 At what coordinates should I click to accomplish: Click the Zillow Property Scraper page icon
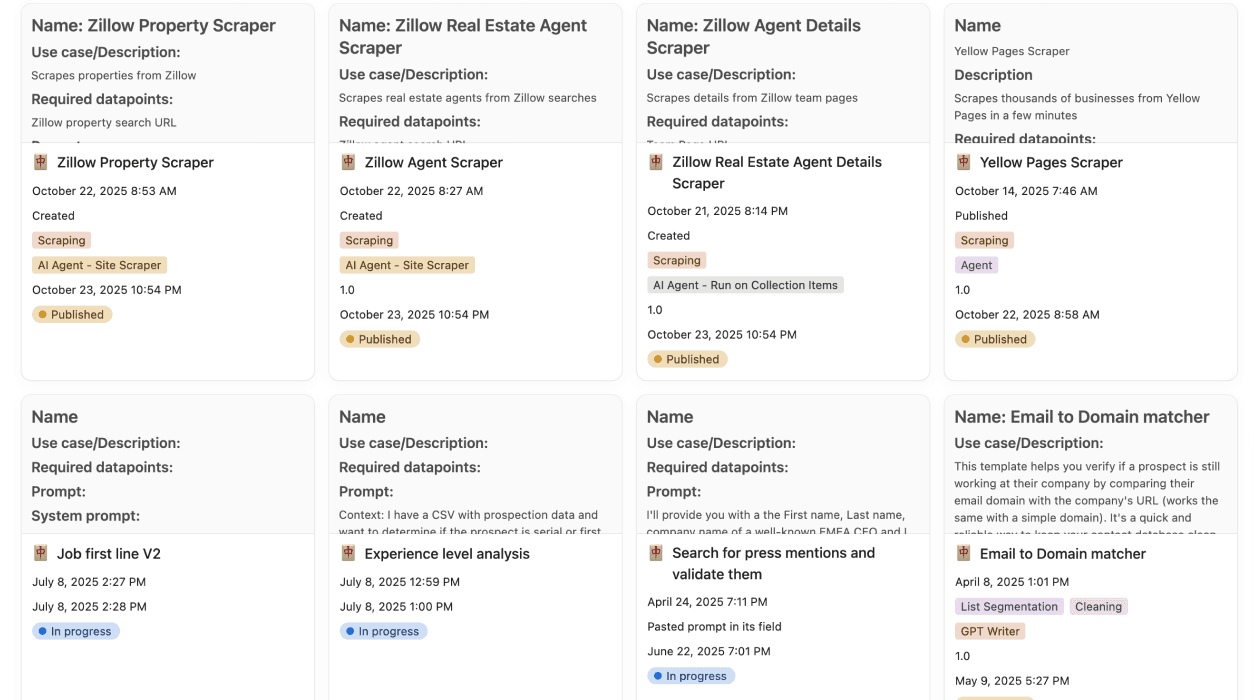click(x=40, y=162)
